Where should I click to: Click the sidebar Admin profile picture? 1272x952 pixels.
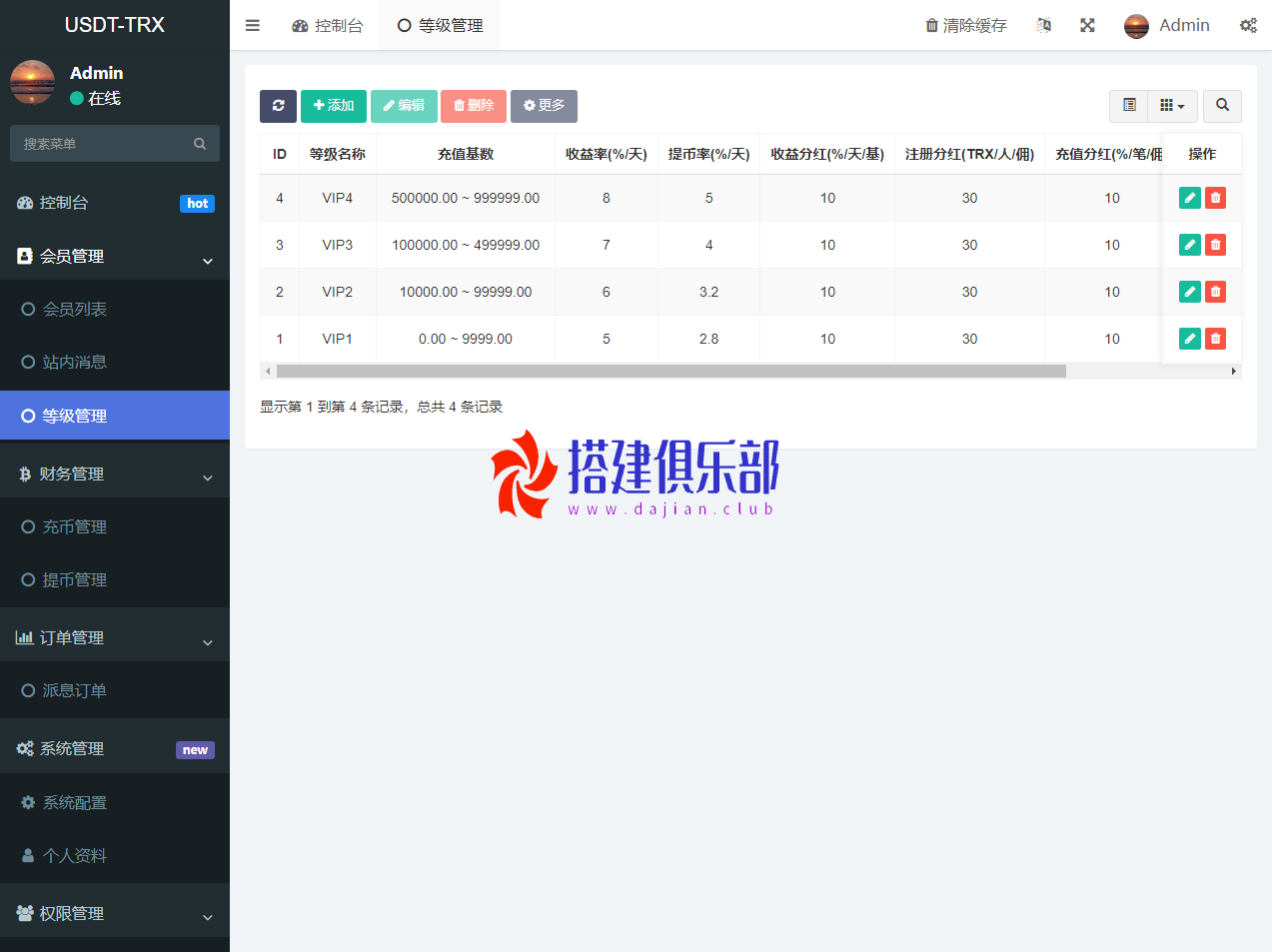(32, 82)
